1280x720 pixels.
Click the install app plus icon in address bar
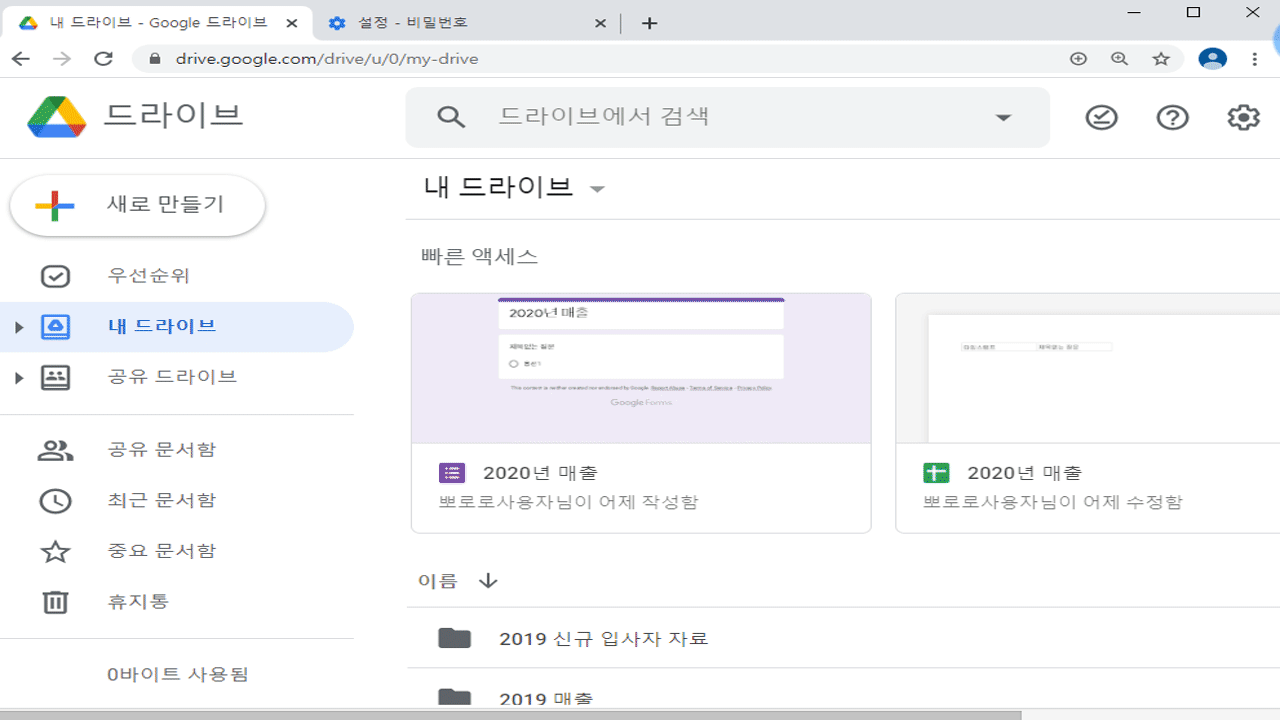(x=1078, y=59)
